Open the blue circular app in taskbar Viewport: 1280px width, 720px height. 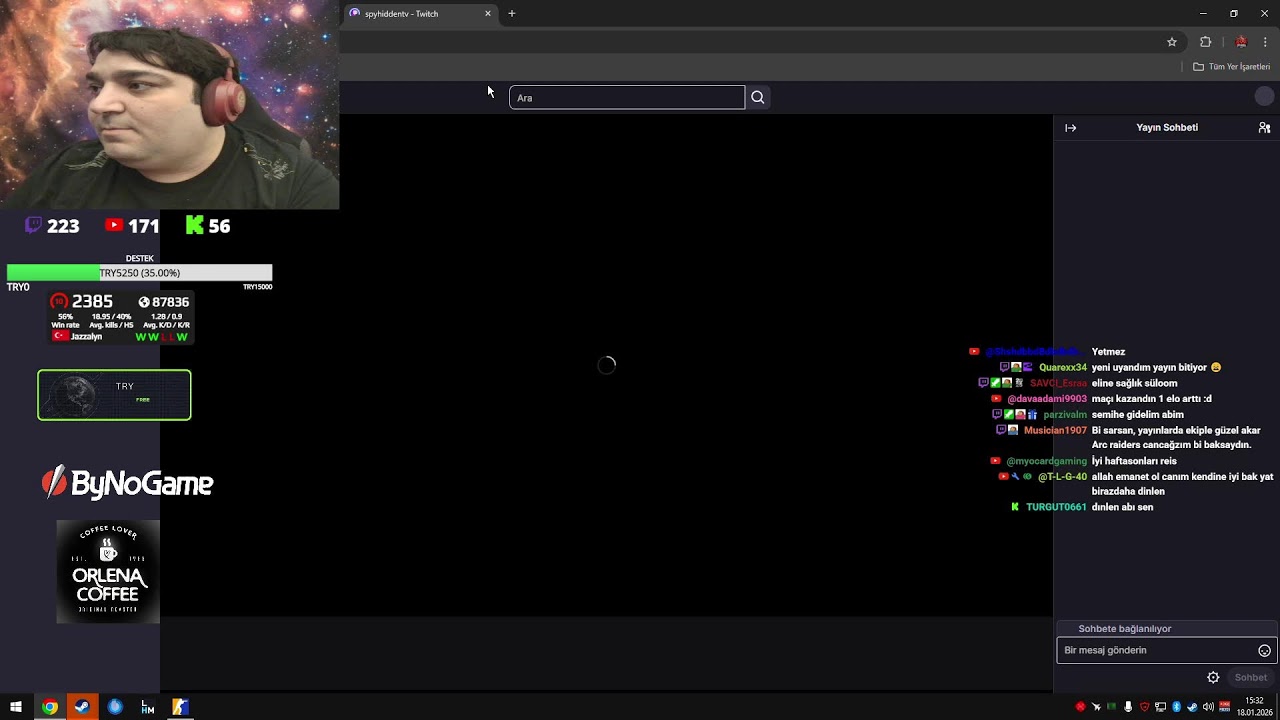(115, 707)
